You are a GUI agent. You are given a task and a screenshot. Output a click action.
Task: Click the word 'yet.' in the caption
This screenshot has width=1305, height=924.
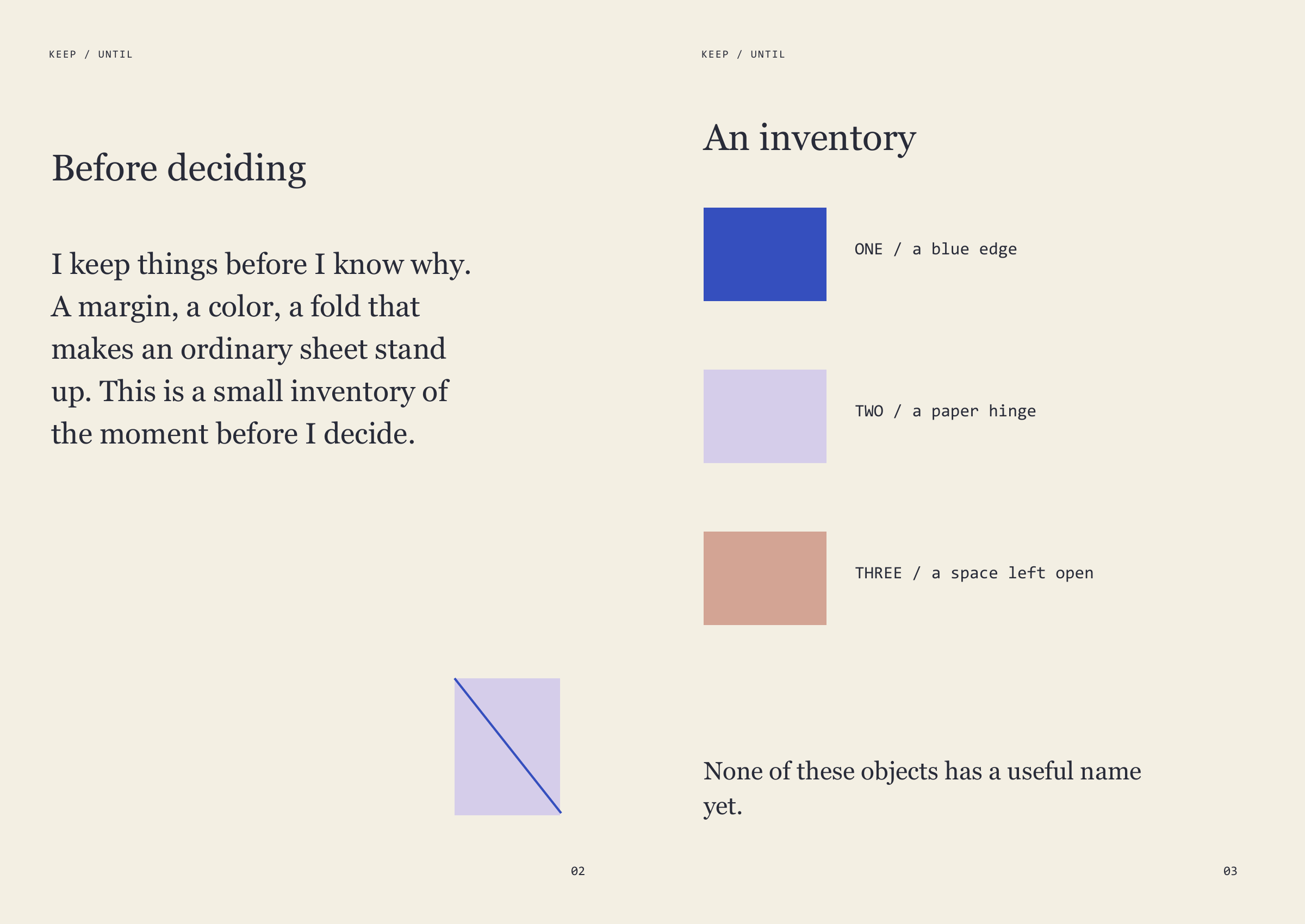723,807
